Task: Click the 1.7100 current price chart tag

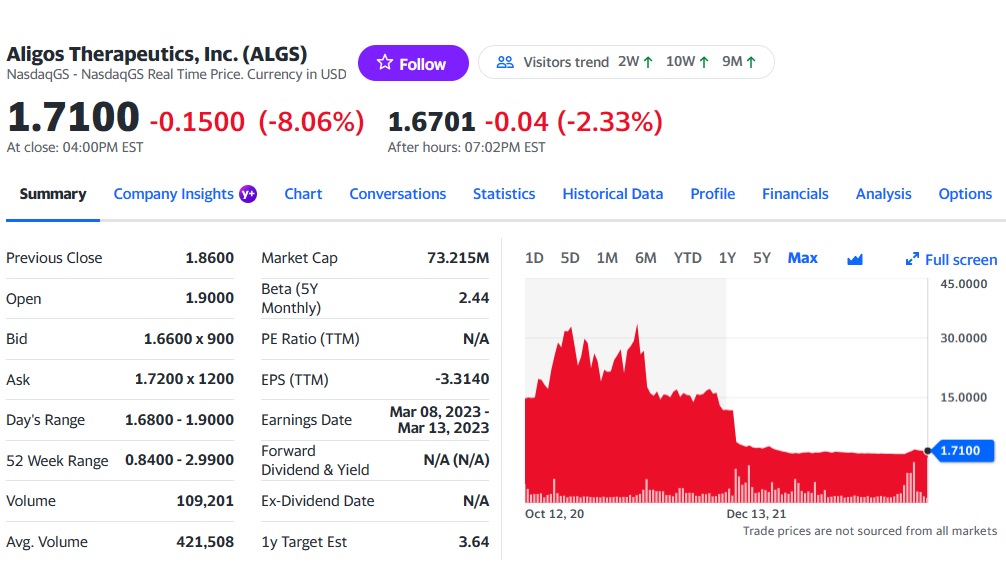Action: click(x=960, y=451)
